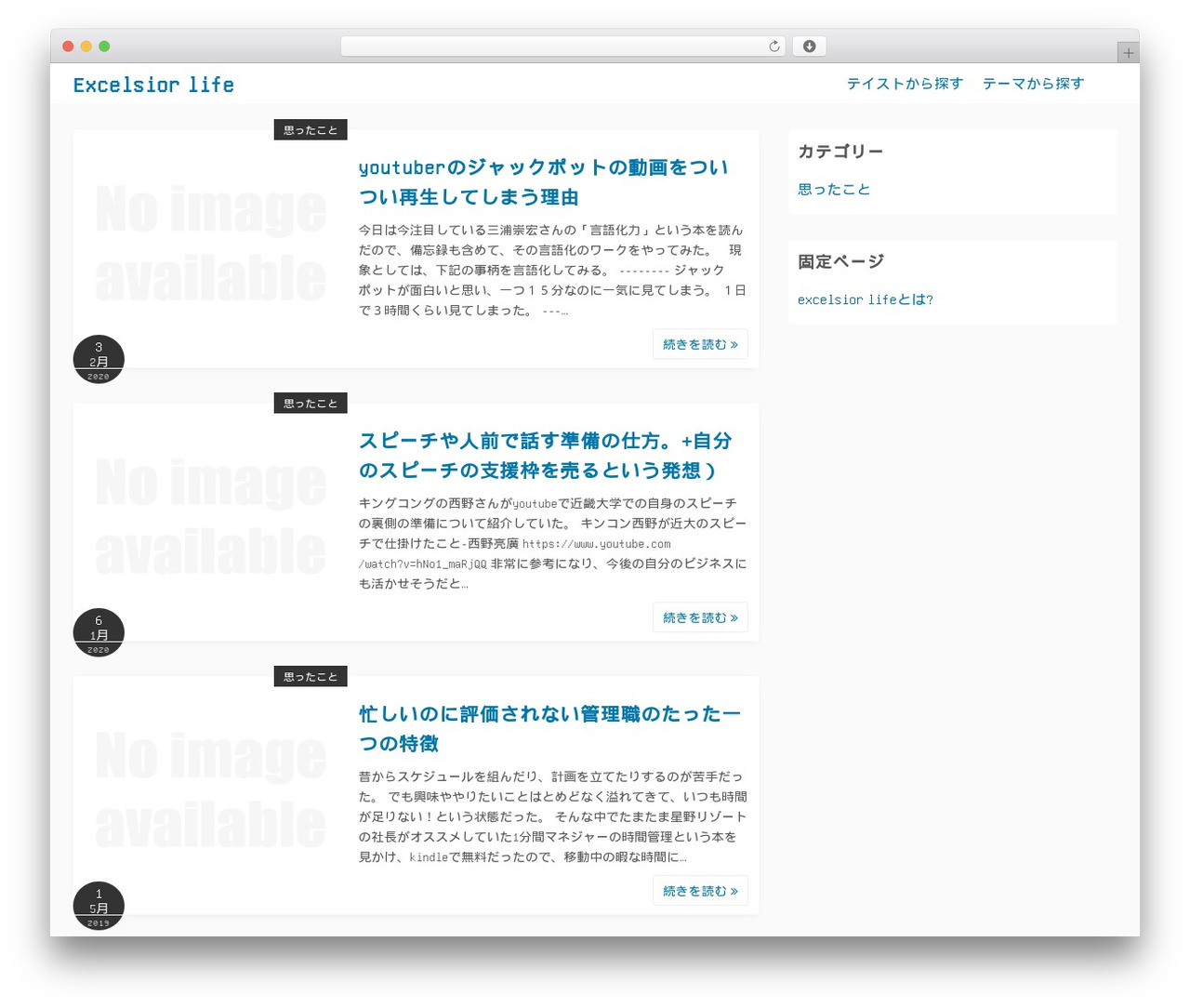1190x1008 pixels.
Task: Click the 1 5月 2019 date badge
Action: click(99, 907)
